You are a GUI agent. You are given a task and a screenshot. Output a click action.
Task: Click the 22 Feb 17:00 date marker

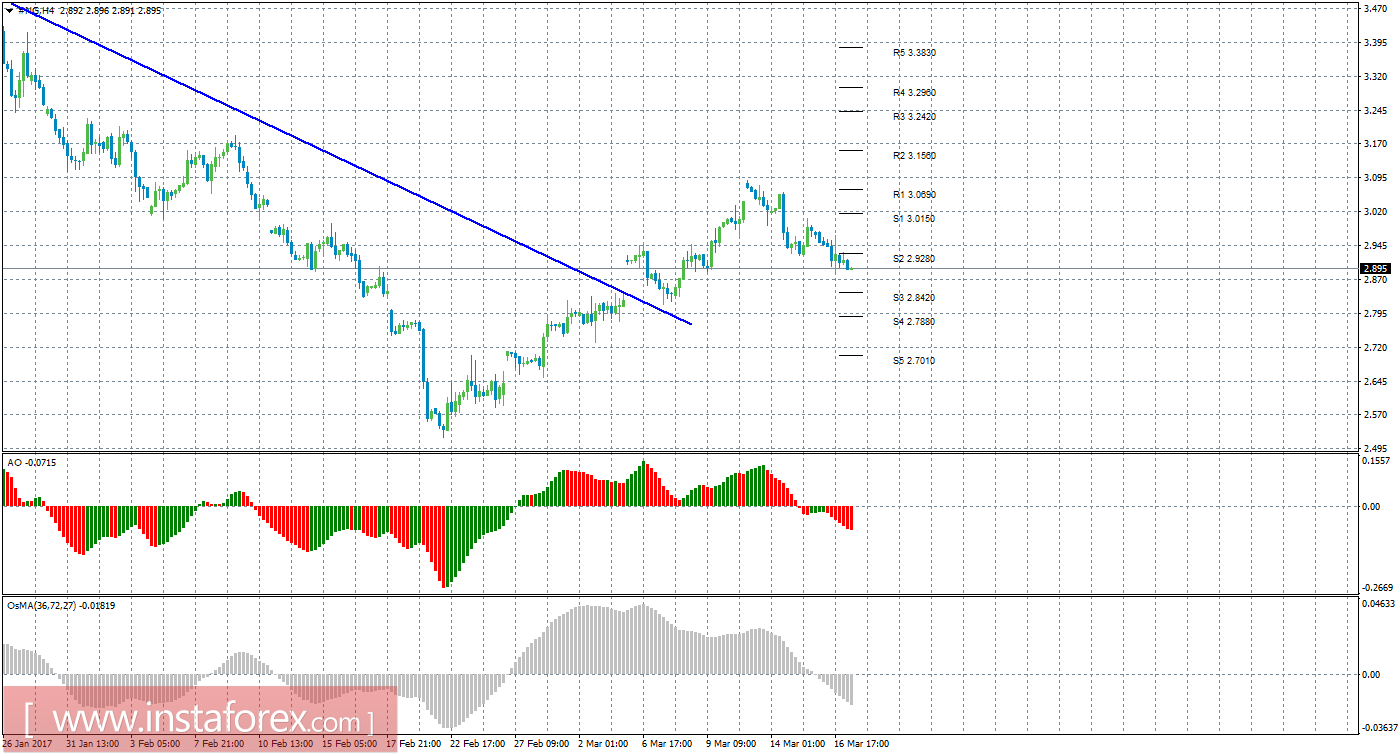[475, 744]
